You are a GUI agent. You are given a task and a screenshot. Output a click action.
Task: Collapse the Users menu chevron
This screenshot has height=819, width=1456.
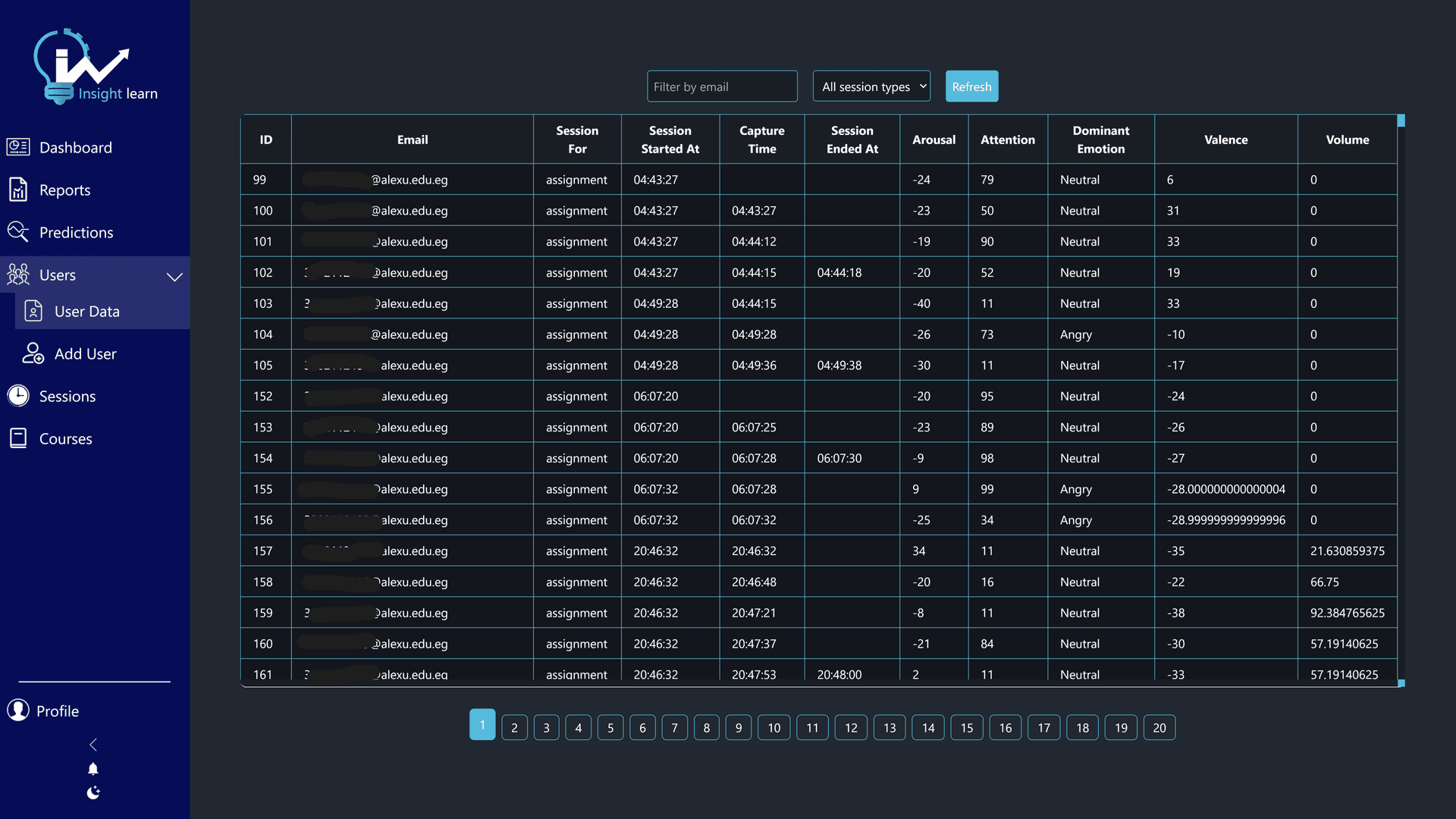coord(174,277)
